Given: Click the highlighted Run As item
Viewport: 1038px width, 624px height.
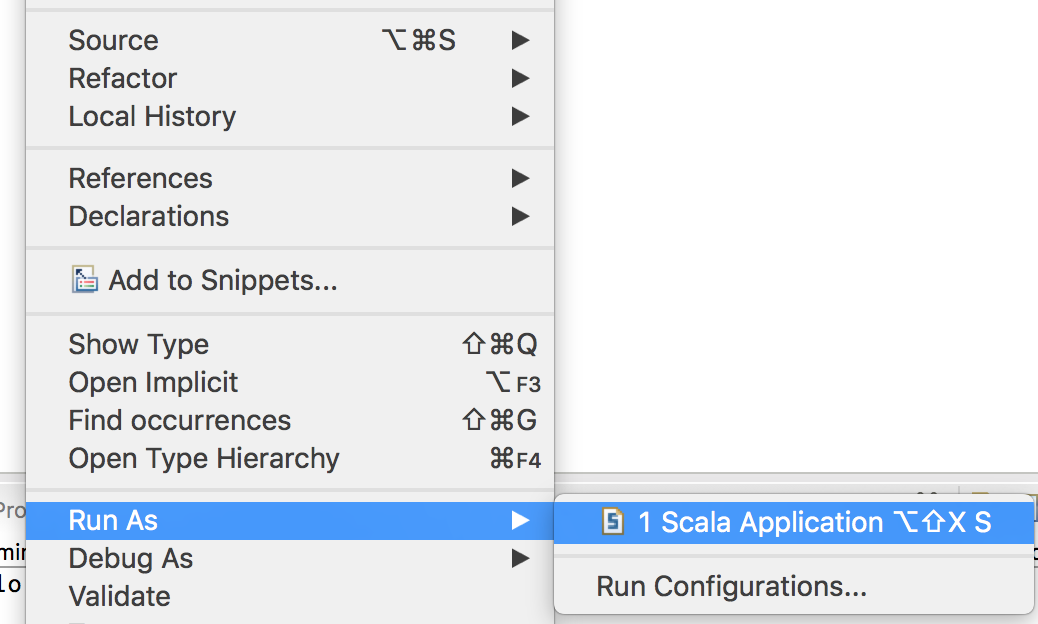Looking at the screenshot, I should pyautogui.click(x=290, y=521).
